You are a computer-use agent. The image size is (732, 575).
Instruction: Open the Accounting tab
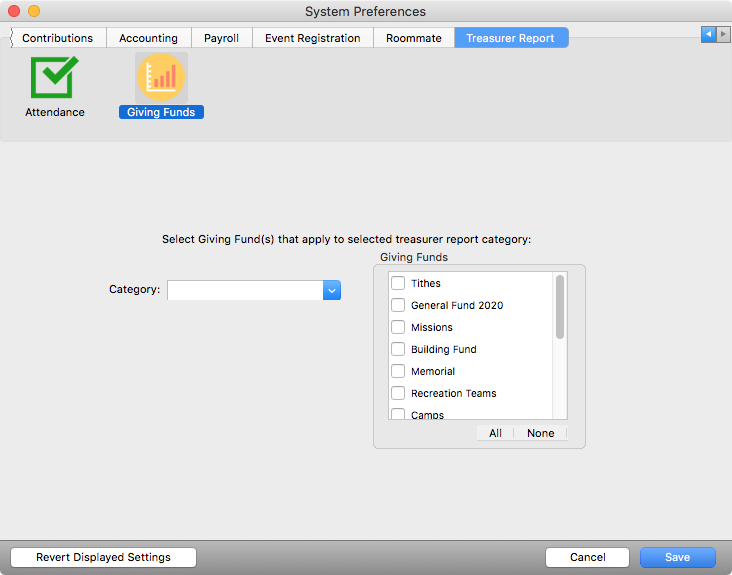148,38
